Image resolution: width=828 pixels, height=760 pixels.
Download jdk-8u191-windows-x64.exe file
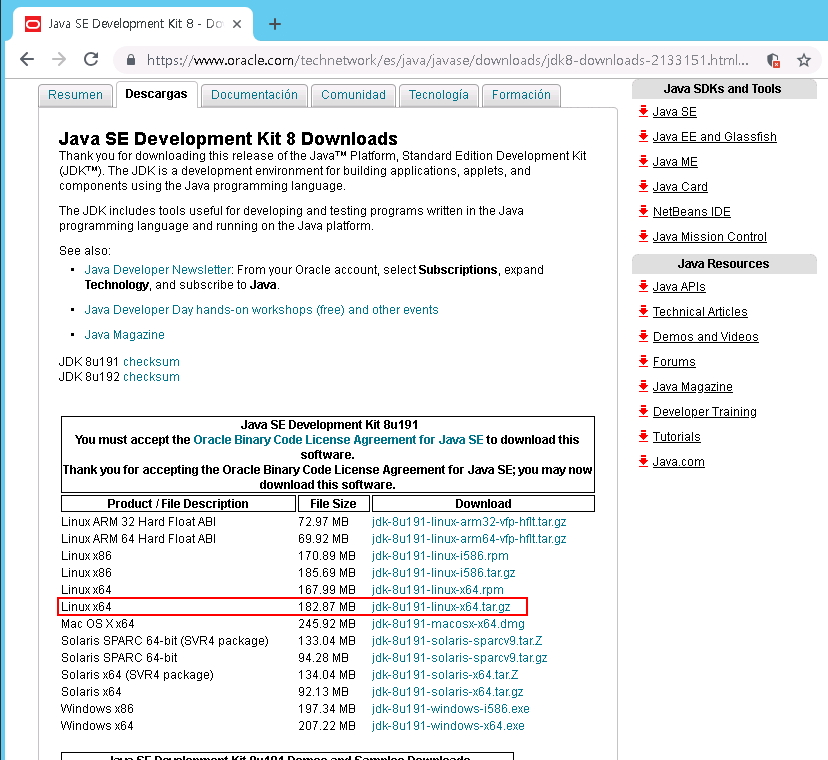pyautogui.click(x=447, y=726)
